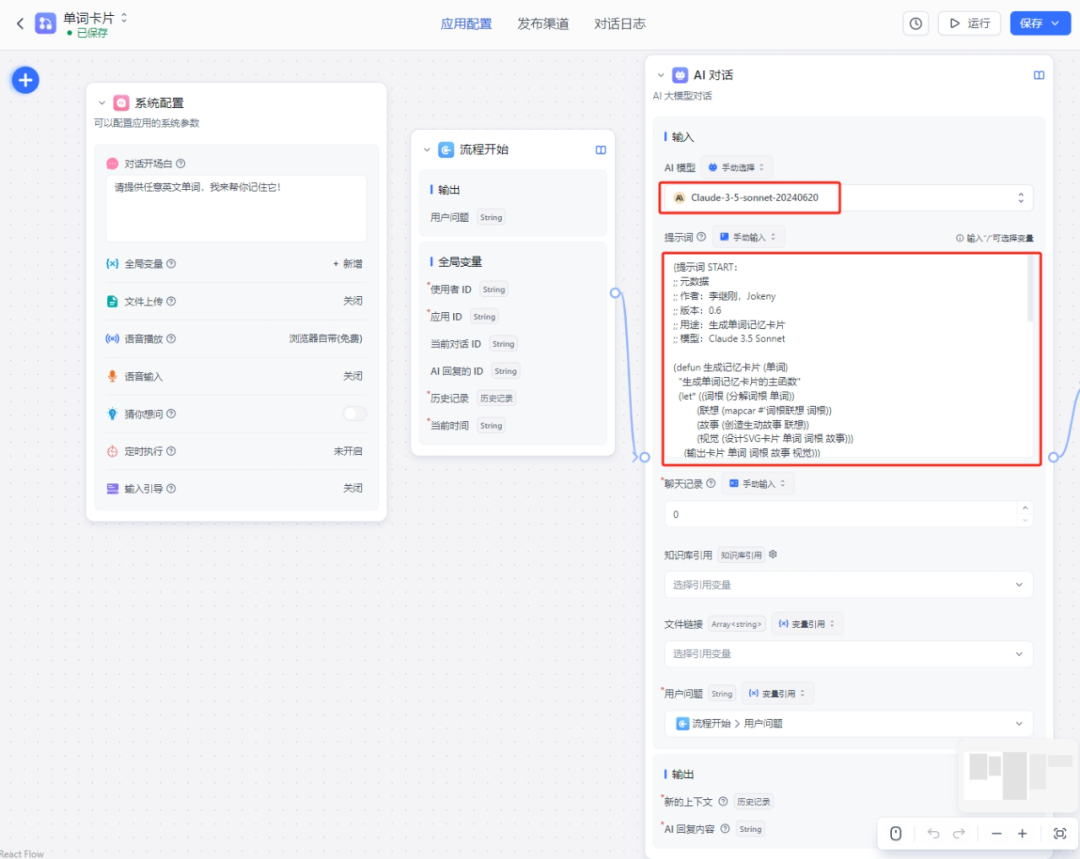This screenshot has height=859, width=1080.
Task: Open the 定时执行 setting showing 未开启
Action: pyautogui.click(x=348, y=451)
